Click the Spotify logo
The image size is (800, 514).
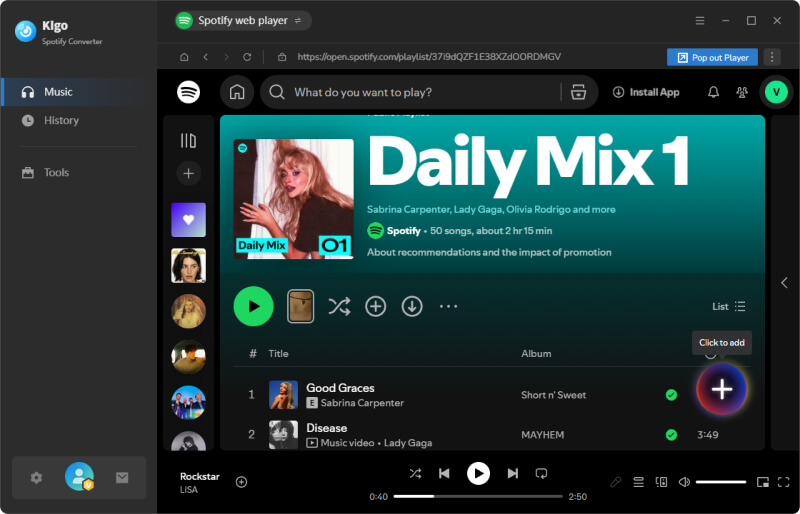click(188, 92)
